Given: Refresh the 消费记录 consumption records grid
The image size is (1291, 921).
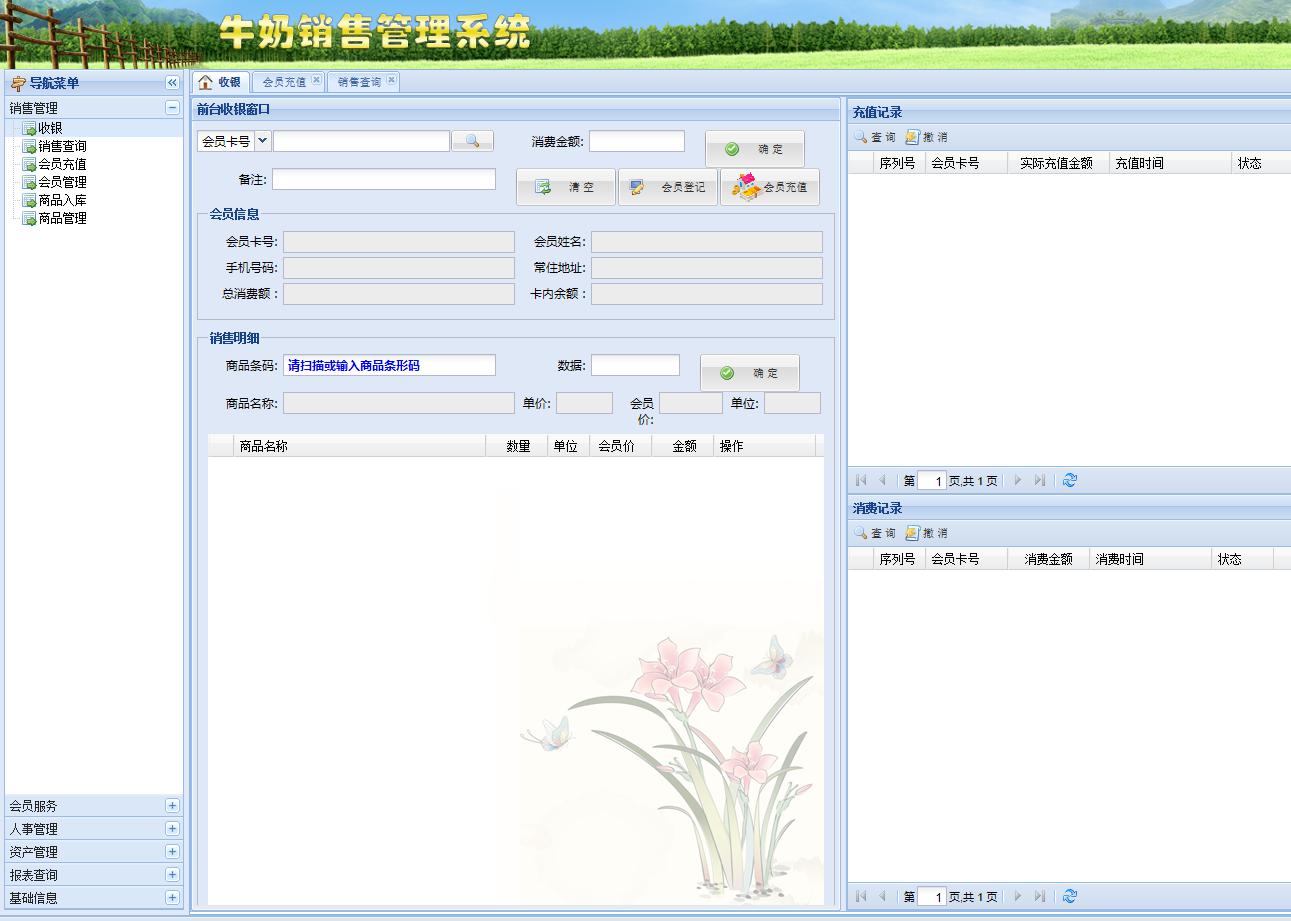Looking at the screenshot, I should (x=1070, y=896).
